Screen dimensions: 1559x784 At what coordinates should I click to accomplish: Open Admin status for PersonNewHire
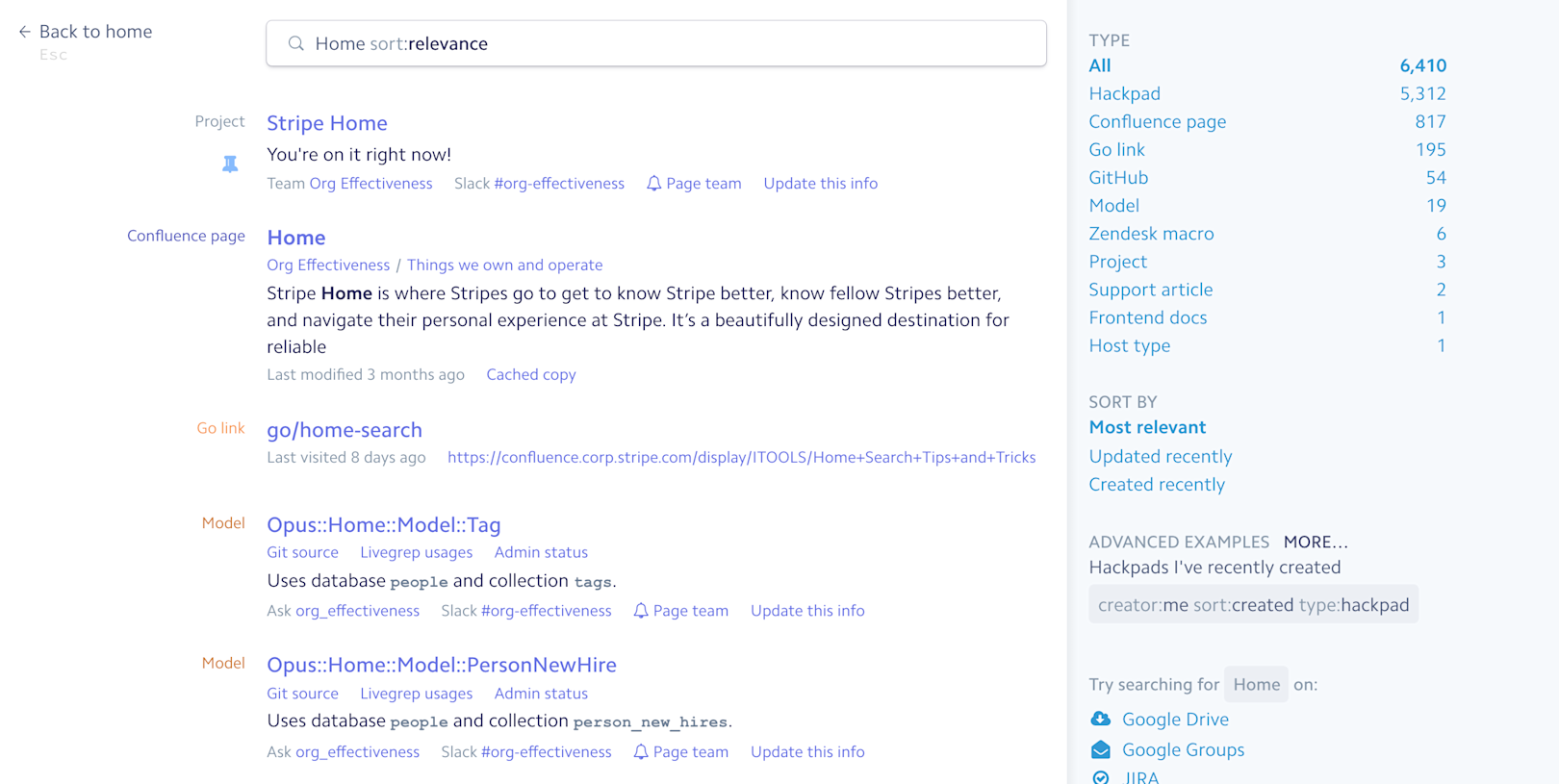[x=541, y=694]
